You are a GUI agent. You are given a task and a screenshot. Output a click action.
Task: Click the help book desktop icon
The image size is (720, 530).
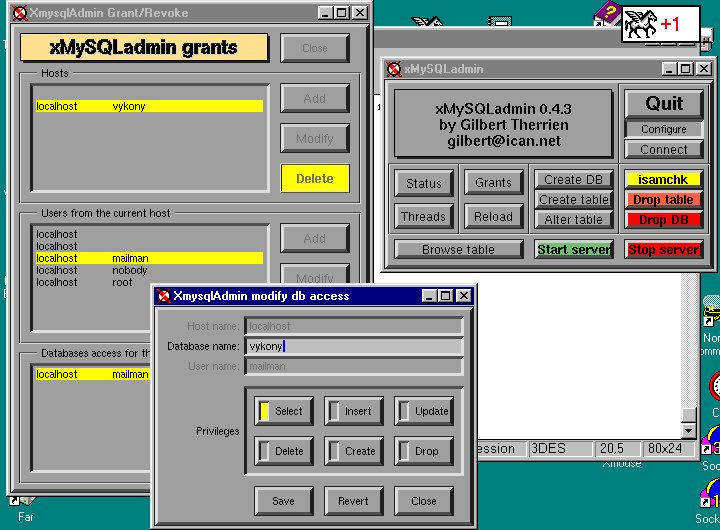point(607,13)
